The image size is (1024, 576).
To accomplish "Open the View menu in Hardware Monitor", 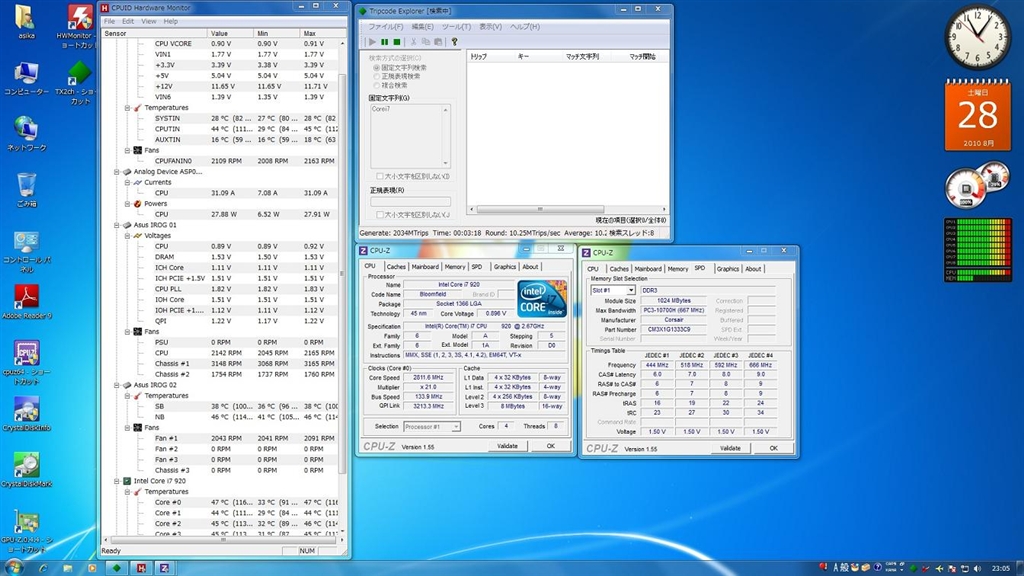I will click(x=148, y=21).
